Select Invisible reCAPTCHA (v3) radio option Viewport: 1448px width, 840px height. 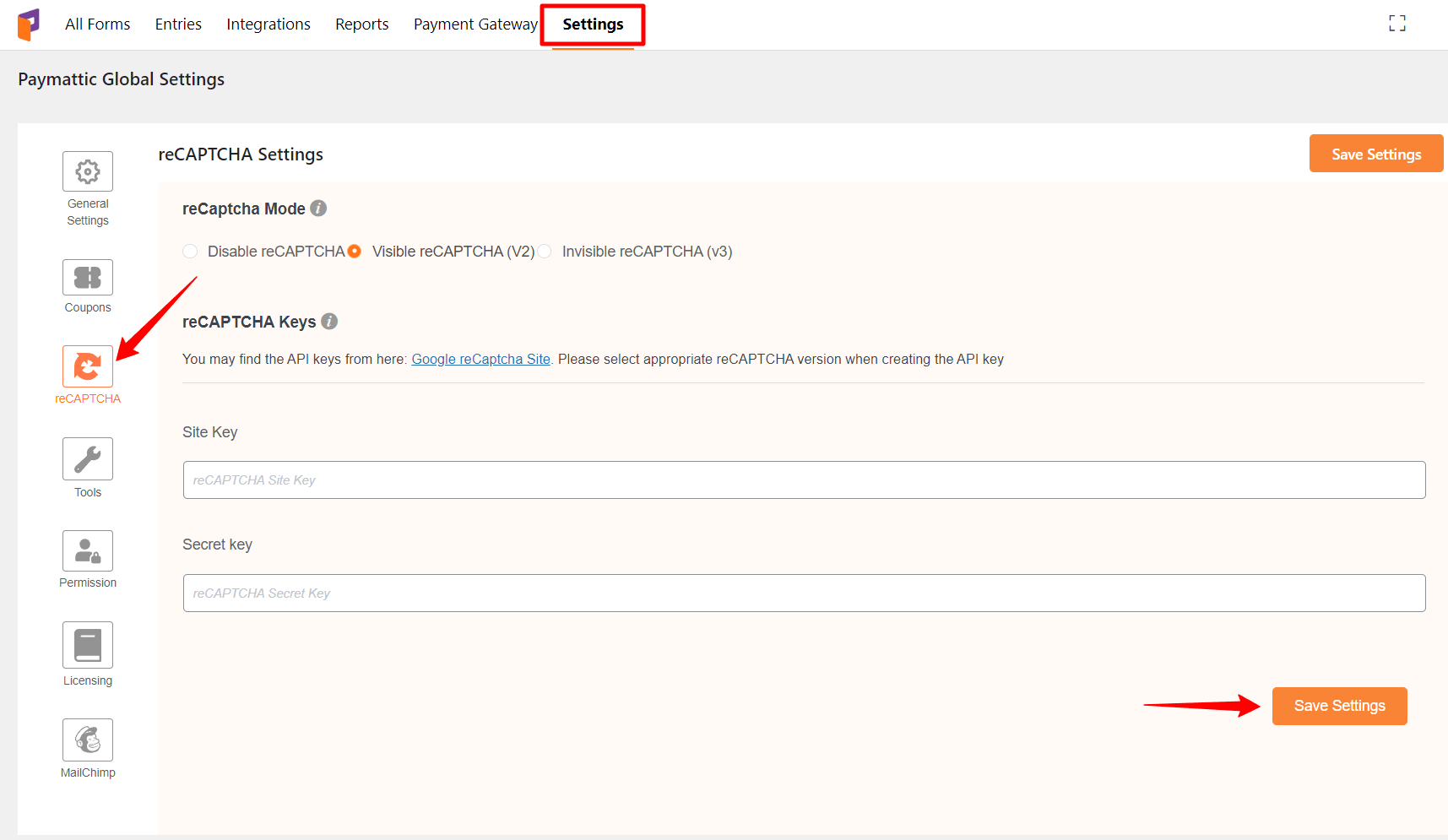tap(545, 252)
